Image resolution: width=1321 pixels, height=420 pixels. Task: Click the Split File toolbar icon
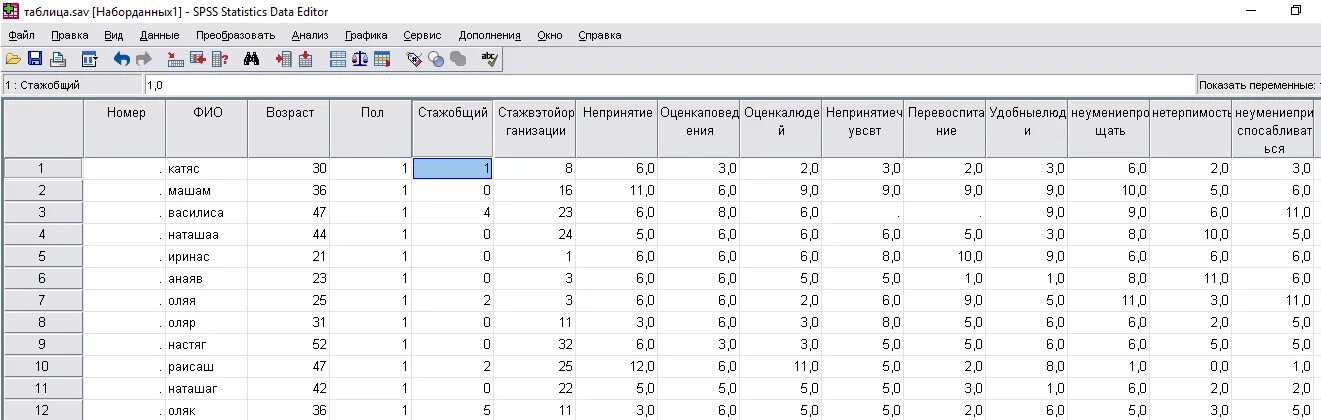click(x=338, y=59)
